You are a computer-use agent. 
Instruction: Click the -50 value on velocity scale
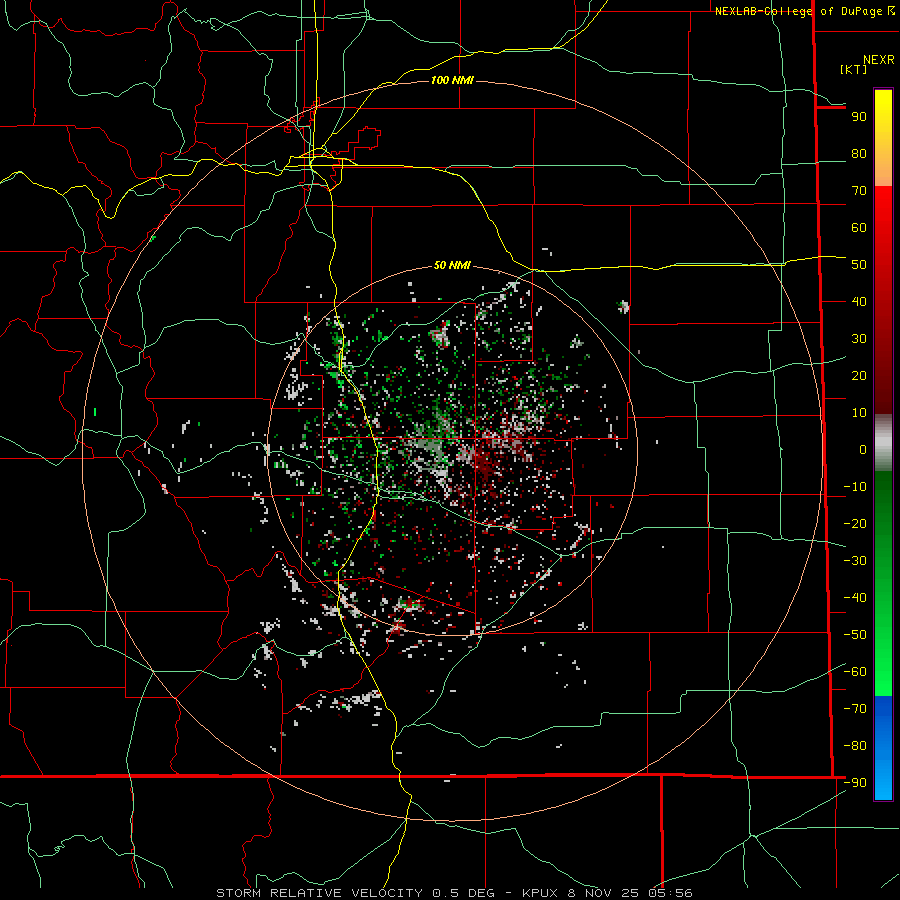pos(855,635)
